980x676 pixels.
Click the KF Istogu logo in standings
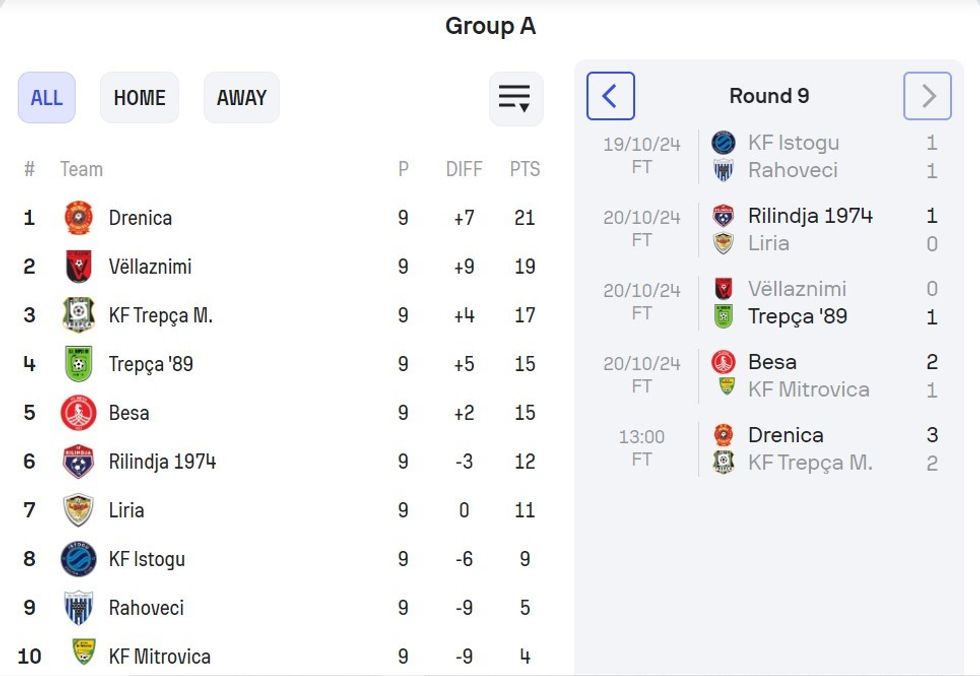click(x=78, y=559)
